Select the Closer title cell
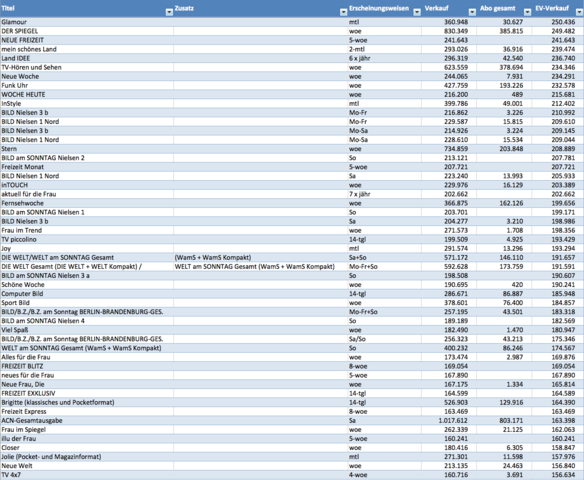 click(x=87, y=448)
